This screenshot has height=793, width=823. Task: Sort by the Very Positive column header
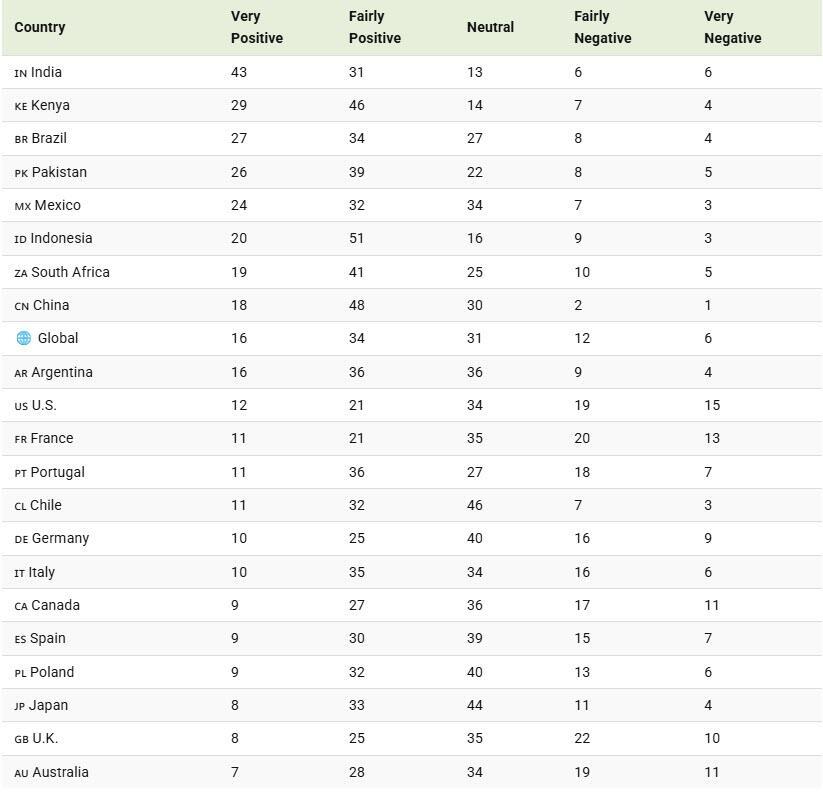257,27
